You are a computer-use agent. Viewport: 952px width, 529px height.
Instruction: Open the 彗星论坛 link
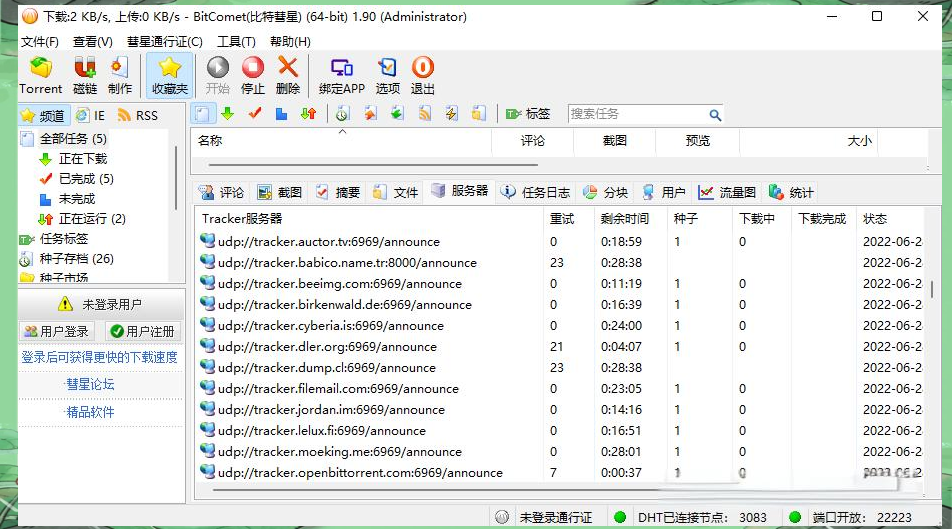[x=90, y=384]
